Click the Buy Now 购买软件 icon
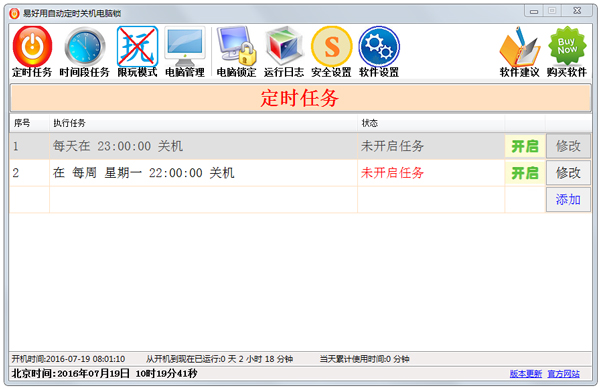The height and width of the screenshot is (389, 600). [567, 52]
